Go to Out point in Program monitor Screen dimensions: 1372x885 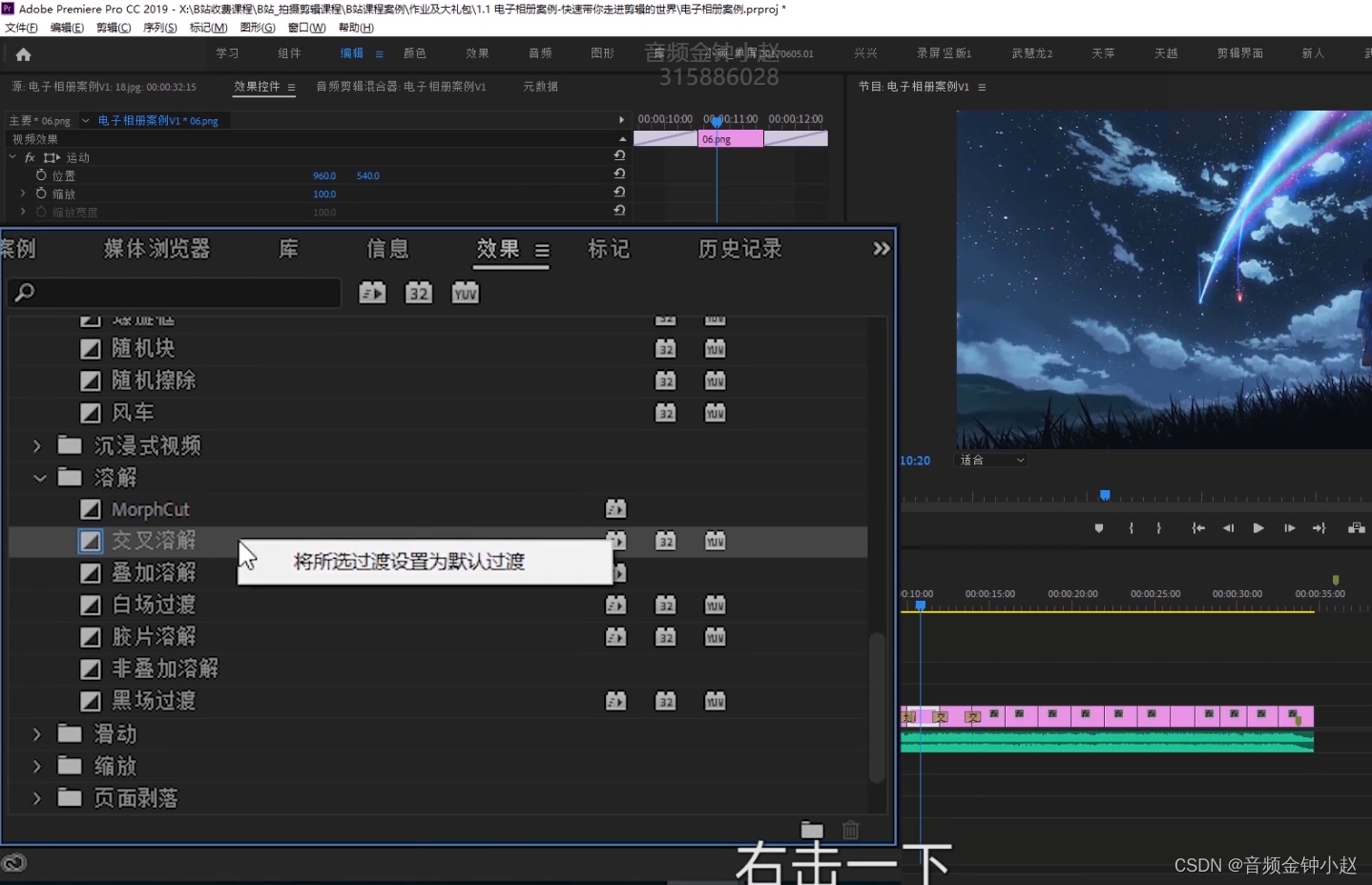pos(1320,527)
